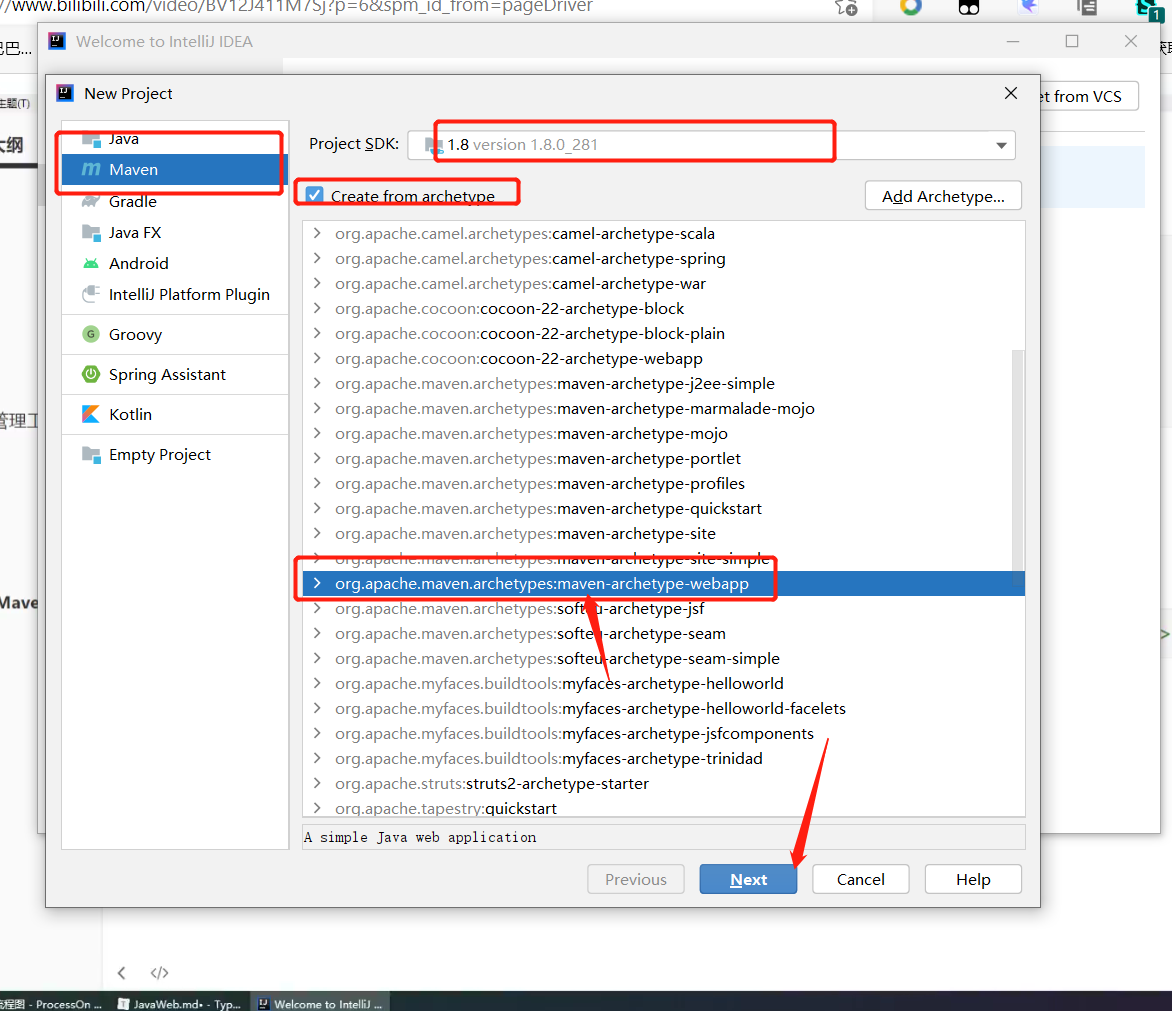Select softeu-archetype-seam-simple row

(x=664, y=658)
